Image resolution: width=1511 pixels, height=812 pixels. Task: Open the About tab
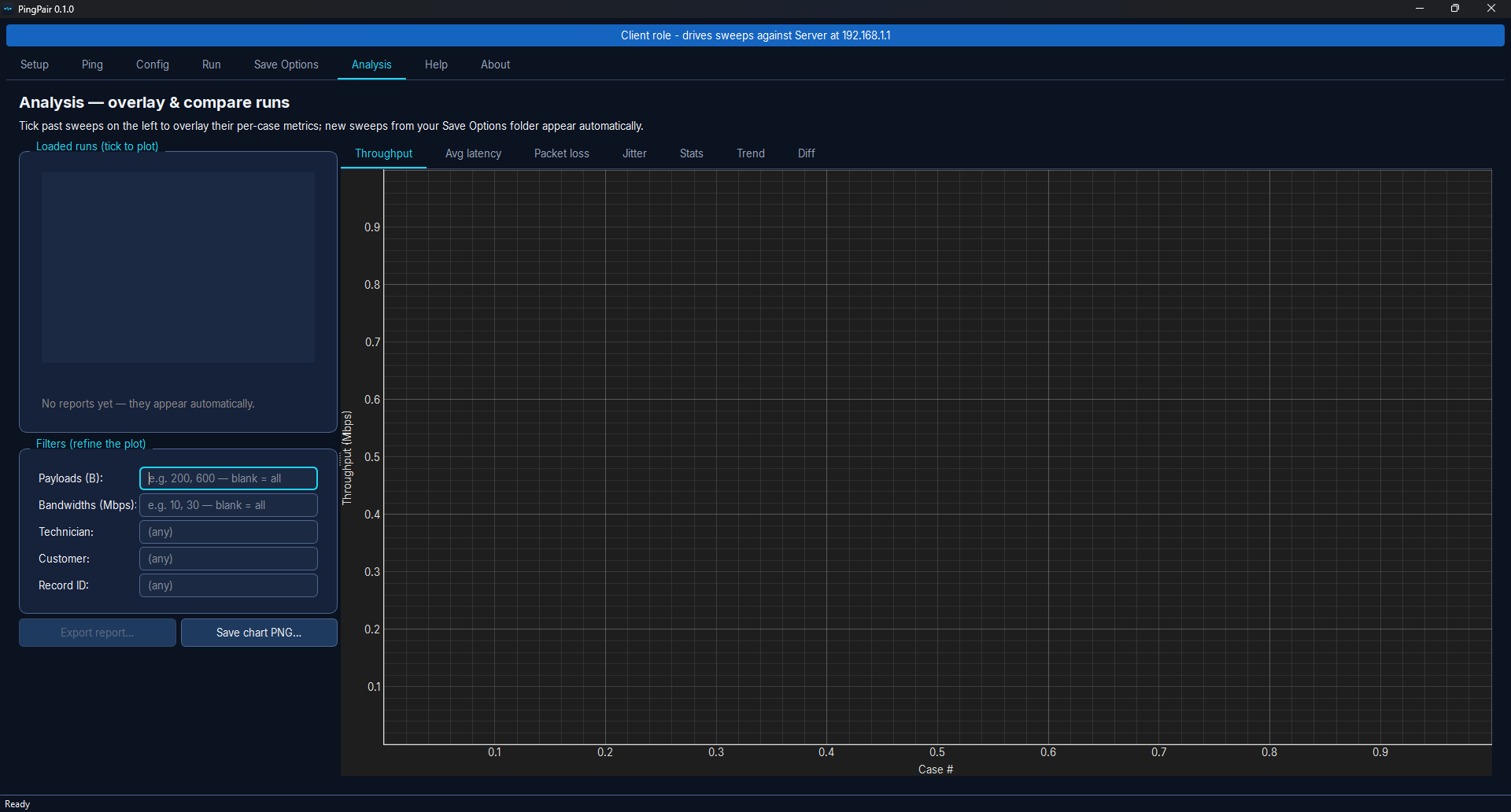[x=496, y=65]
